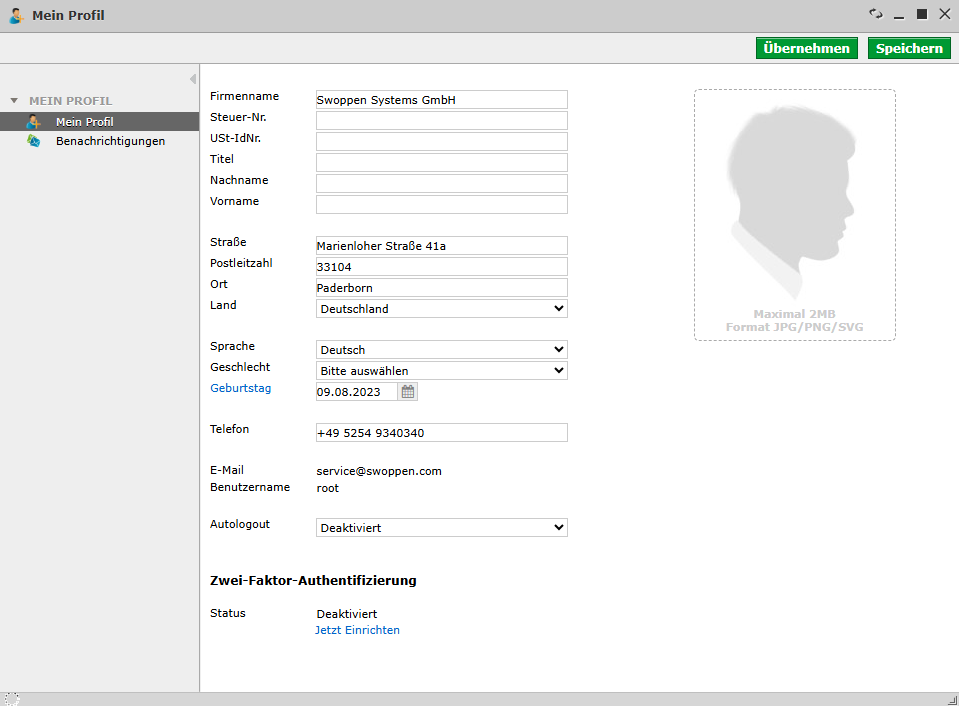Image resolution: width=959 pixels, height=706 pixels.
Task: Click the Übernehmen button
Action: coord(806,47)
